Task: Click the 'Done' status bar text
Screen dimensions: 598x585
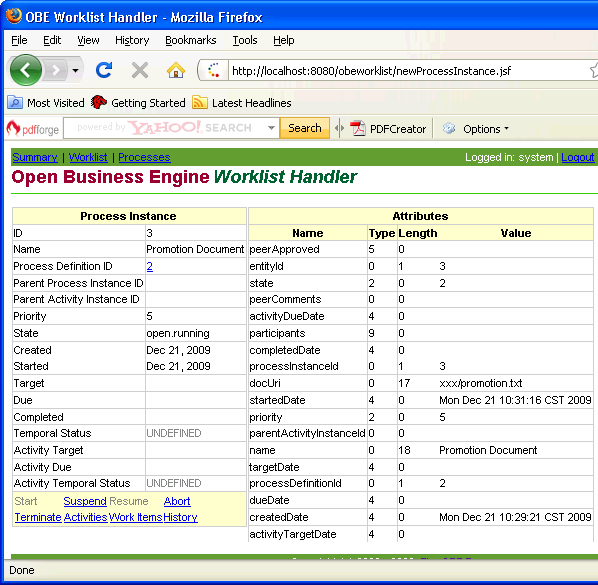Action: click(x=22, y=570)
